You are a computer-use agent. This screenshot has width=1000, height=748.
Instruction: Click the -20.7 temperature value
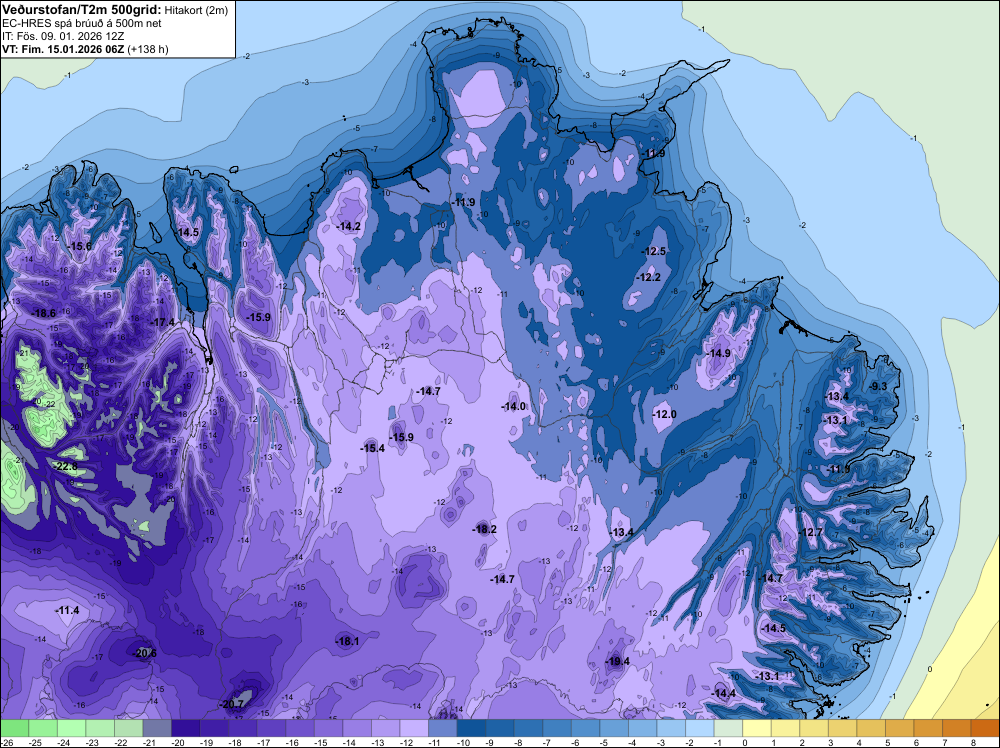(232, 704)
